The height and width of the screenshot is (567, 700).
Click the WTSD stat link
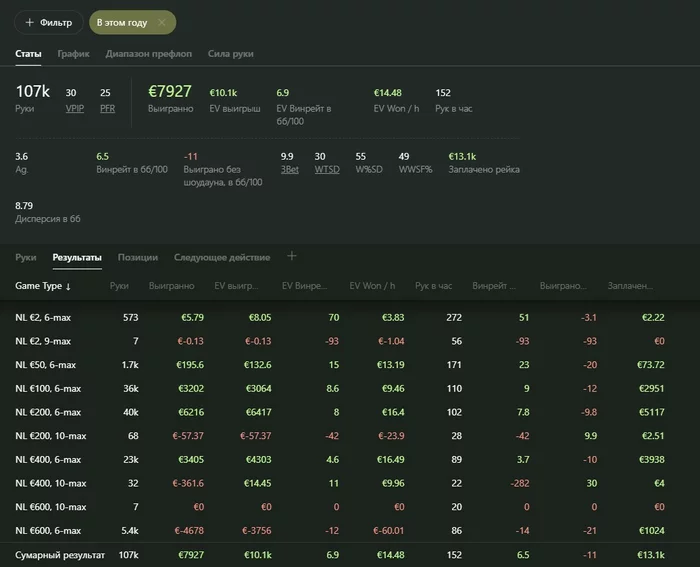pyautogui.click(x=326, y=170)
